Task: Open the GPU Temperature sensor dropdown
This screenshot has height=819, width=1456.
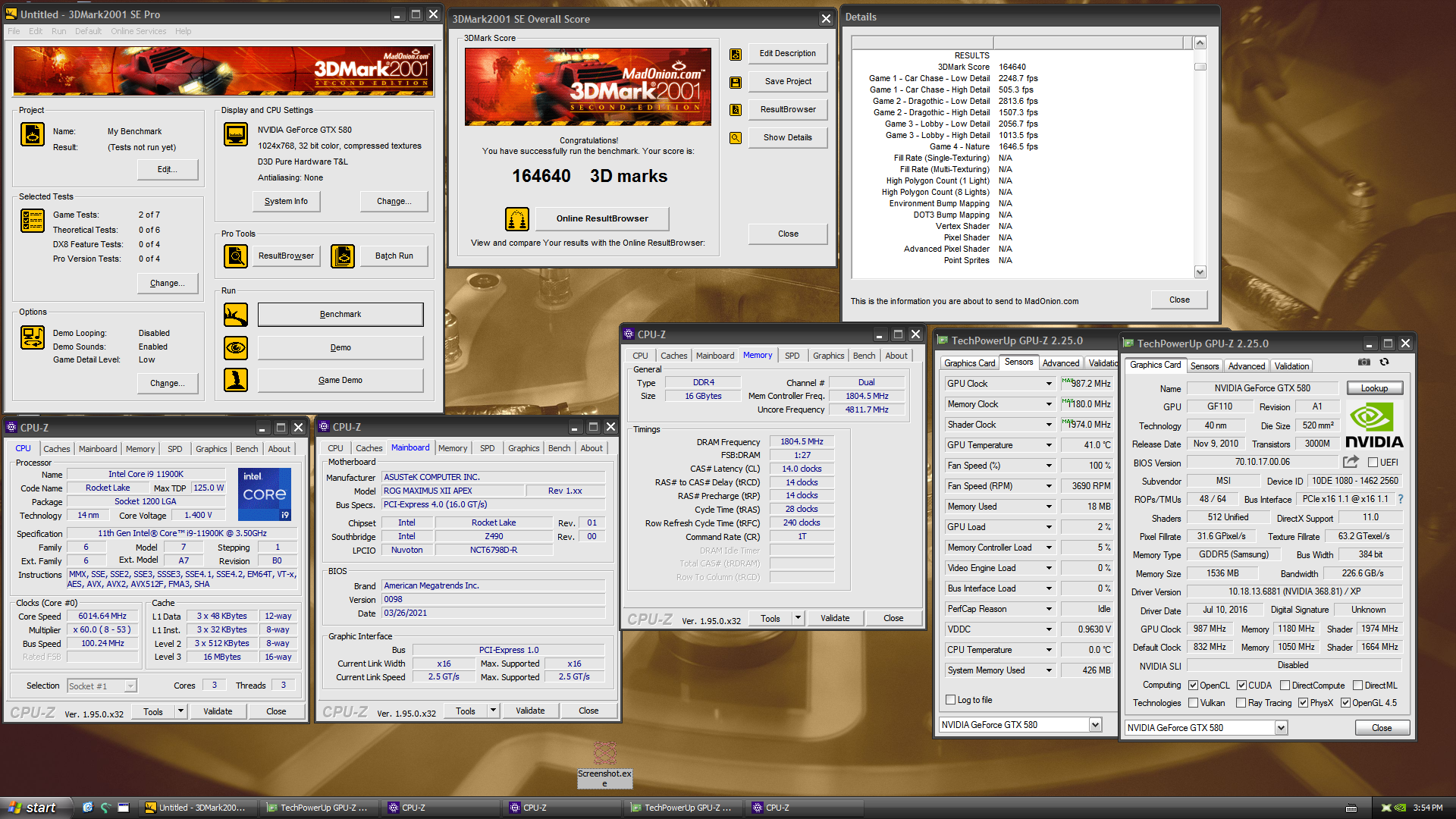Action: pyautogui.click(x=1049, y=445)
